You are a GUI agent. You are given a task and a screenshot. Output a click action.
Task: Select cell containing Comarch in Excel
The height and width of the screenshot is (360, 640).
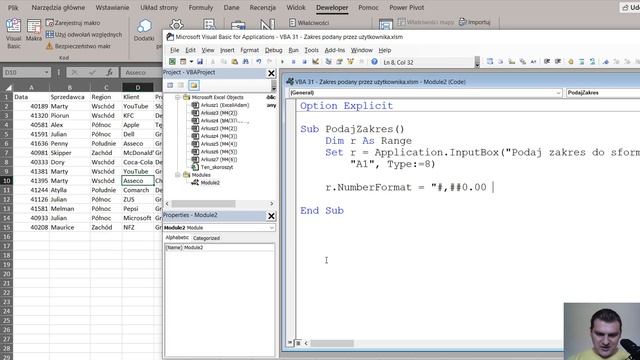pos(138,190)
